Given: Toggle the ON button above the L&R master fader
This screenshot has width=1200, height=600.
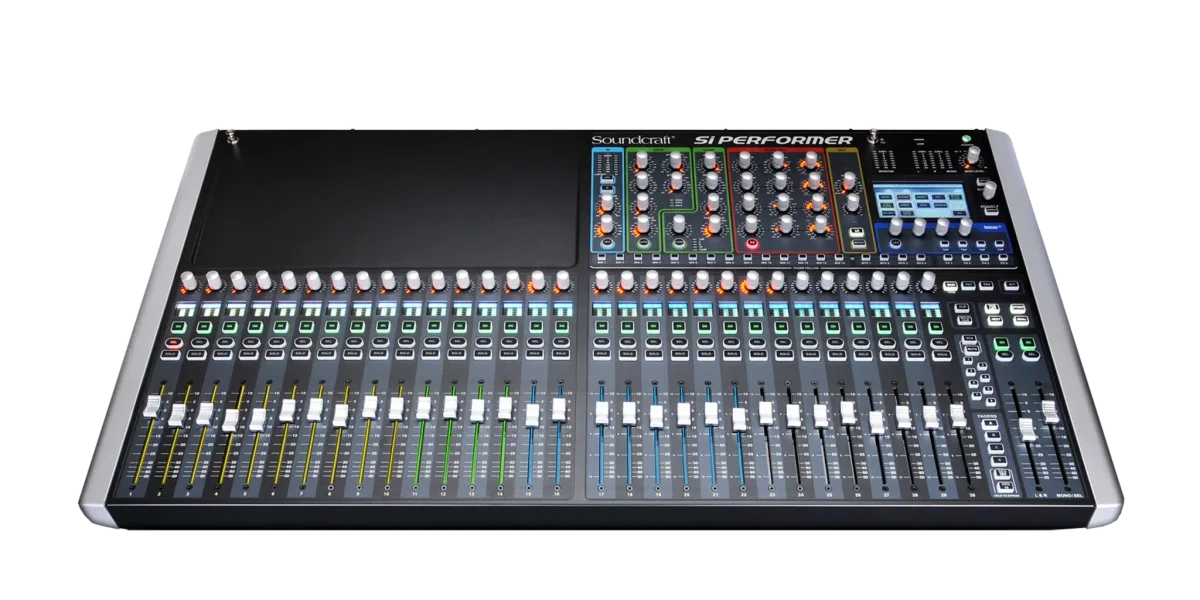Looking at the screenshot, I should pyautogui.click(x=1002, y=344).
